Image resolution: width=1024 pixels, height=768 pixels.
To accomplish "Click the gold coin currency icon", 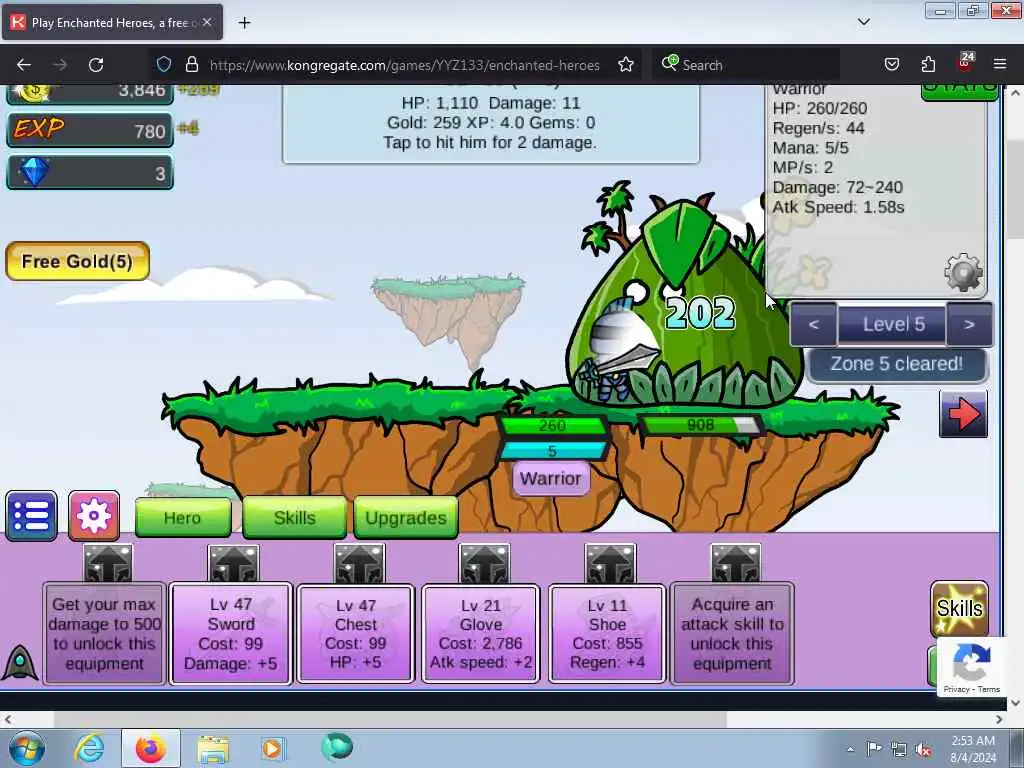I will [33, 93].
